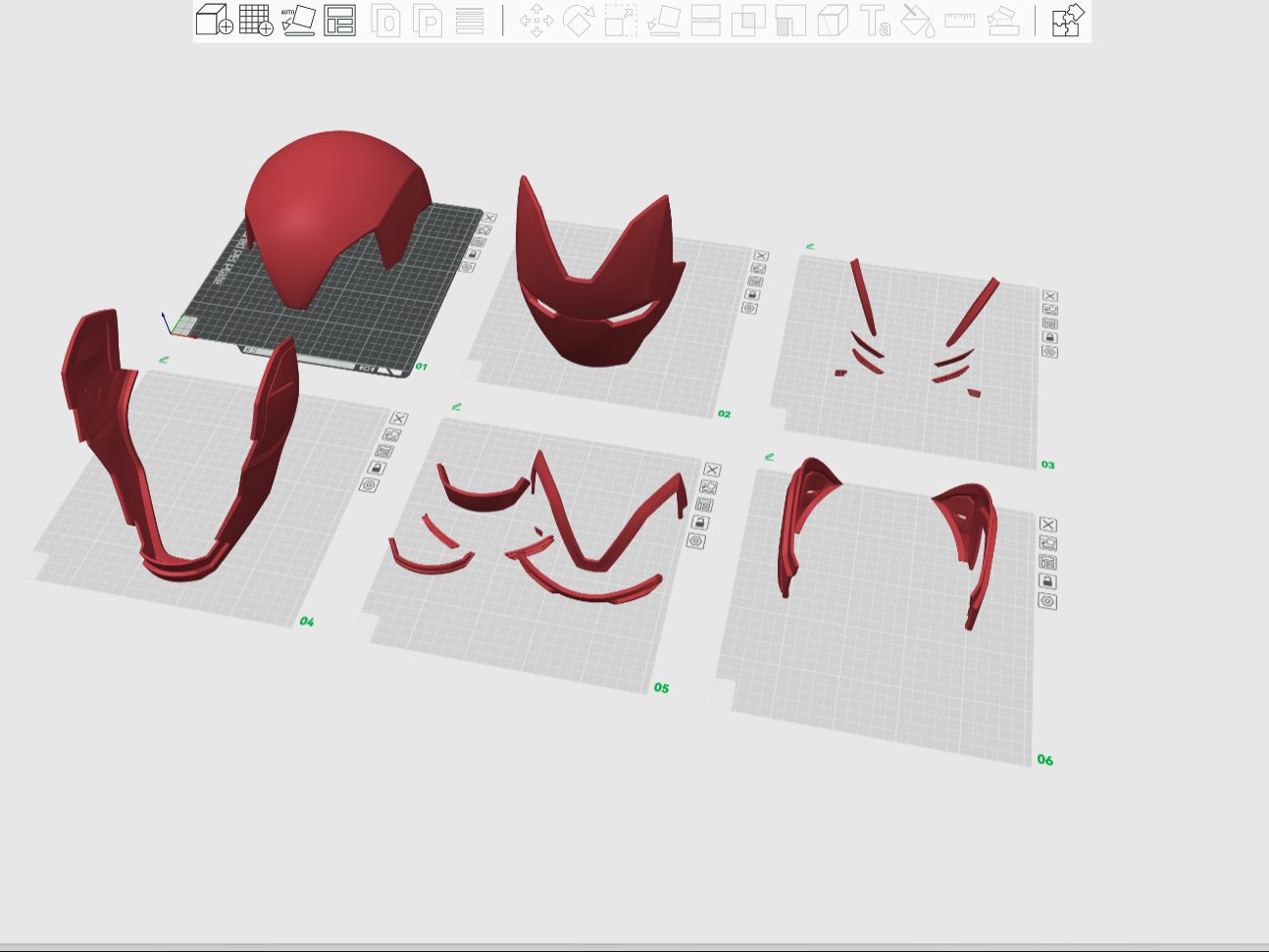Open plate 04 settings icon
This screenshot has height=952, width=1269.
pos(370,484)
